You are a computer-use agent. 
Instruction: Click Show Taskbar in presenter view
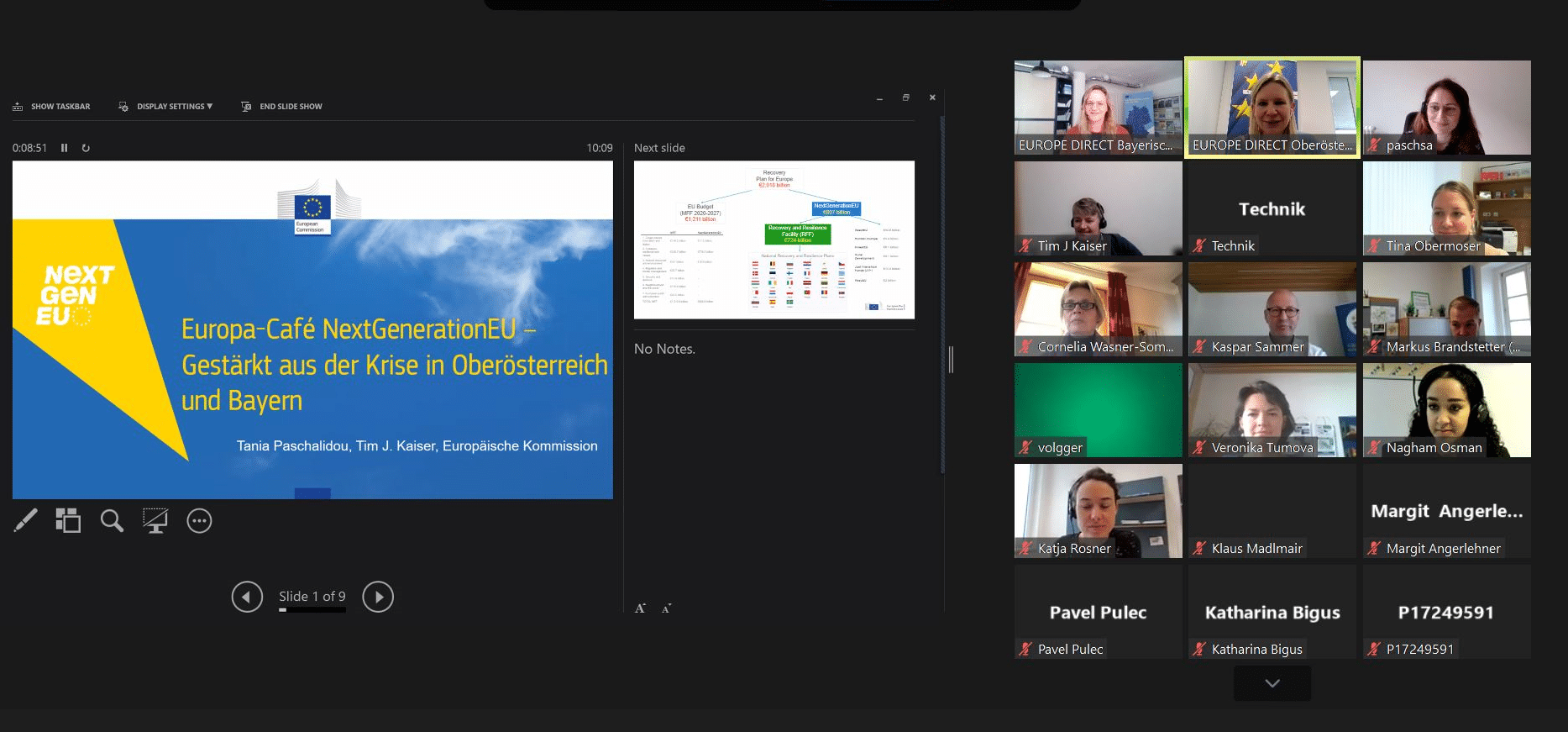51,107
